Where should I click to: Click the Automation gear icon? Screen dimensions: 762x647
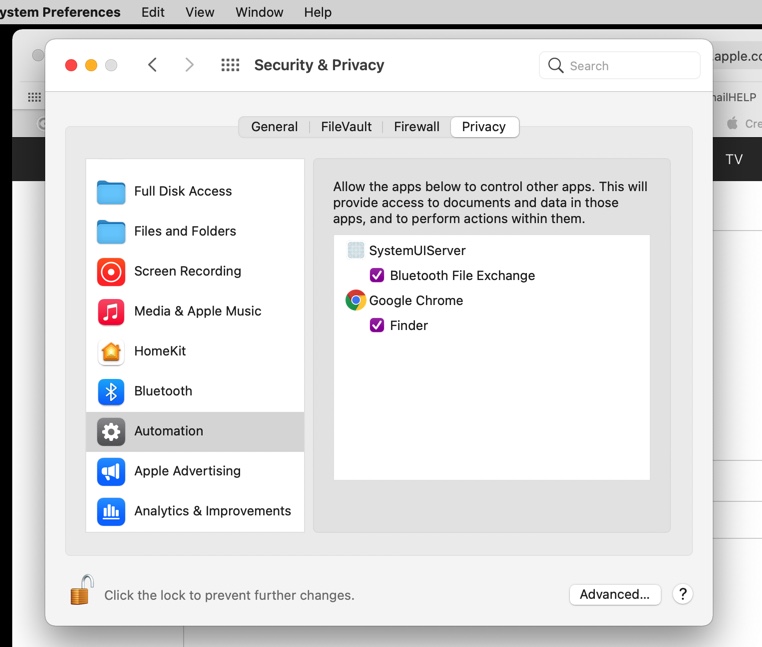(x=111, y=432)
